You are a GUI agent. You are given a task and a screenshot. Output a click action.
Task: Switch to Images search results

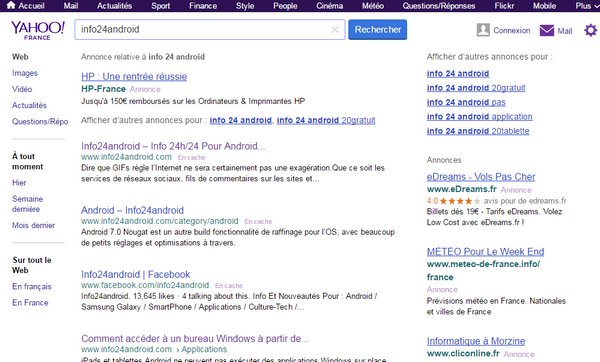coord(25,73)
